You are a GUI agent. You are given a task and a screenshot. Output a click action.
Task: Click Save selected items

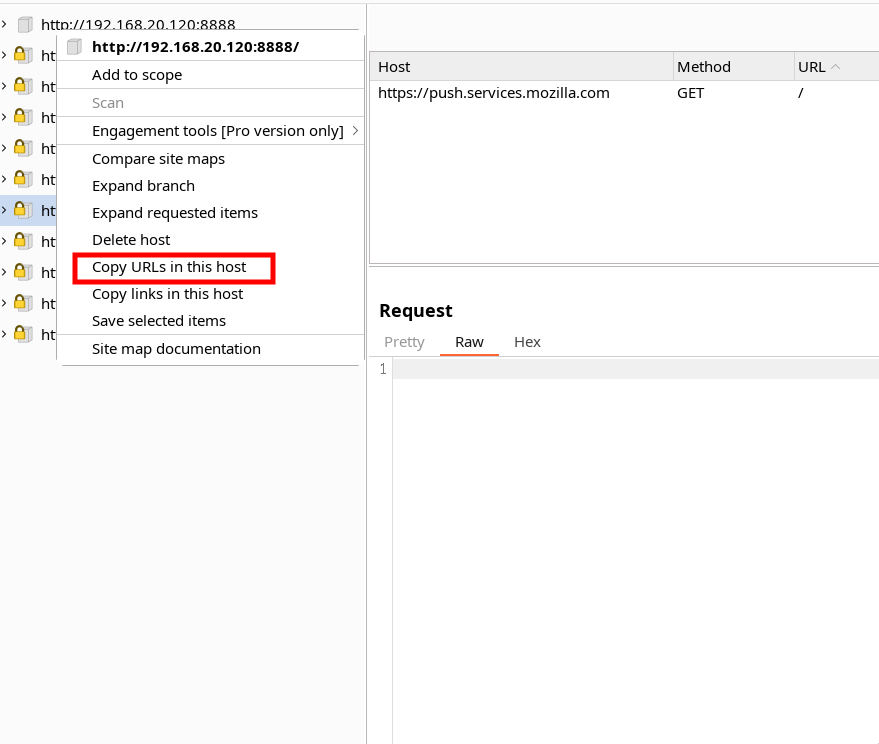click(x=159, y=321)
